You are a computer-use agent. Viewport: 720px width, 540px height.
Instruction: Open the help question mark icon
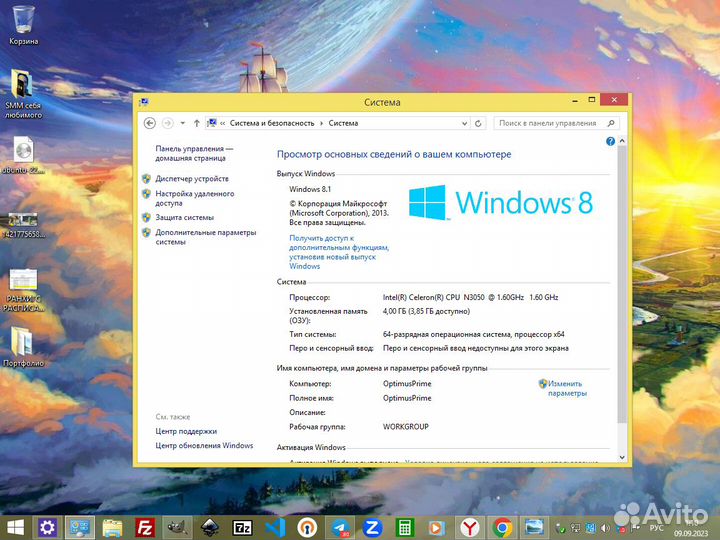click(610, 143)
